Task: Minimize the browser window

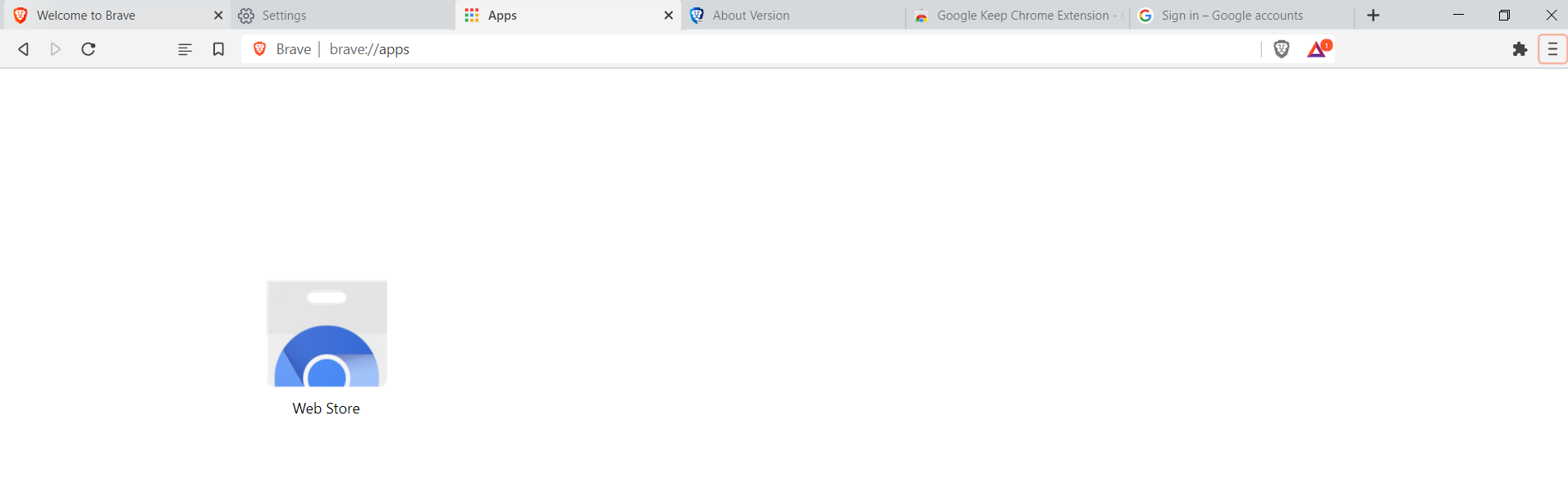Action: [1458, 15]
